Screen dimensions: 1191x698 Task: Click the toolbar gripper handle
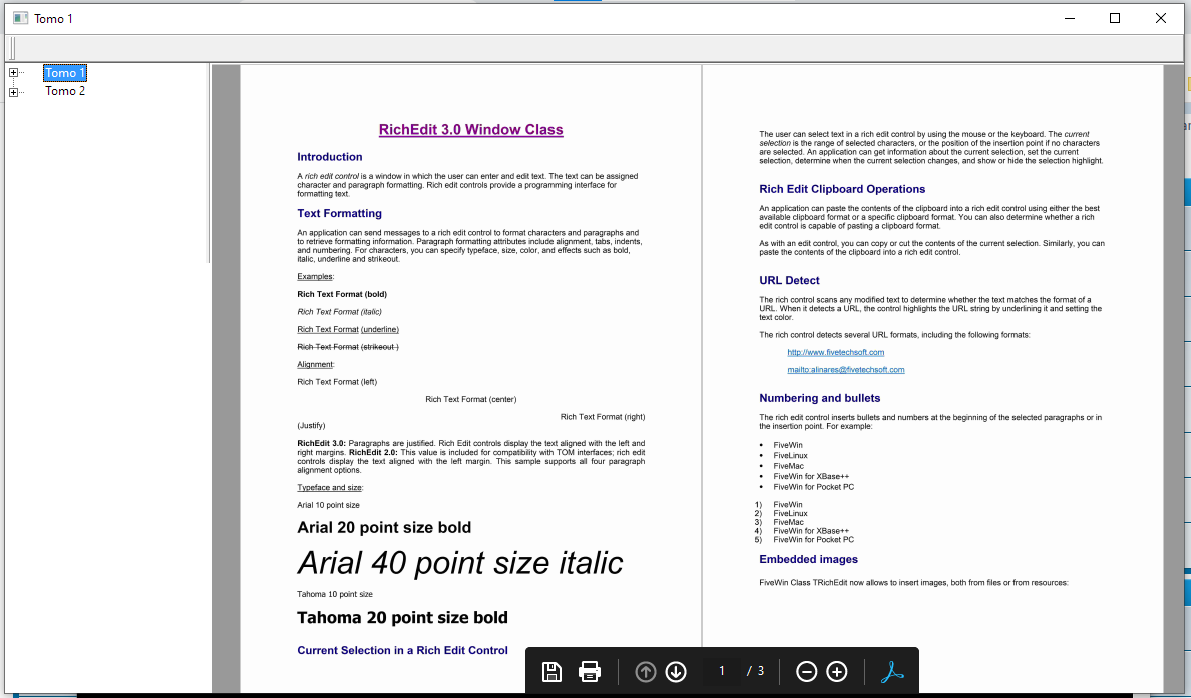[12, 48]
